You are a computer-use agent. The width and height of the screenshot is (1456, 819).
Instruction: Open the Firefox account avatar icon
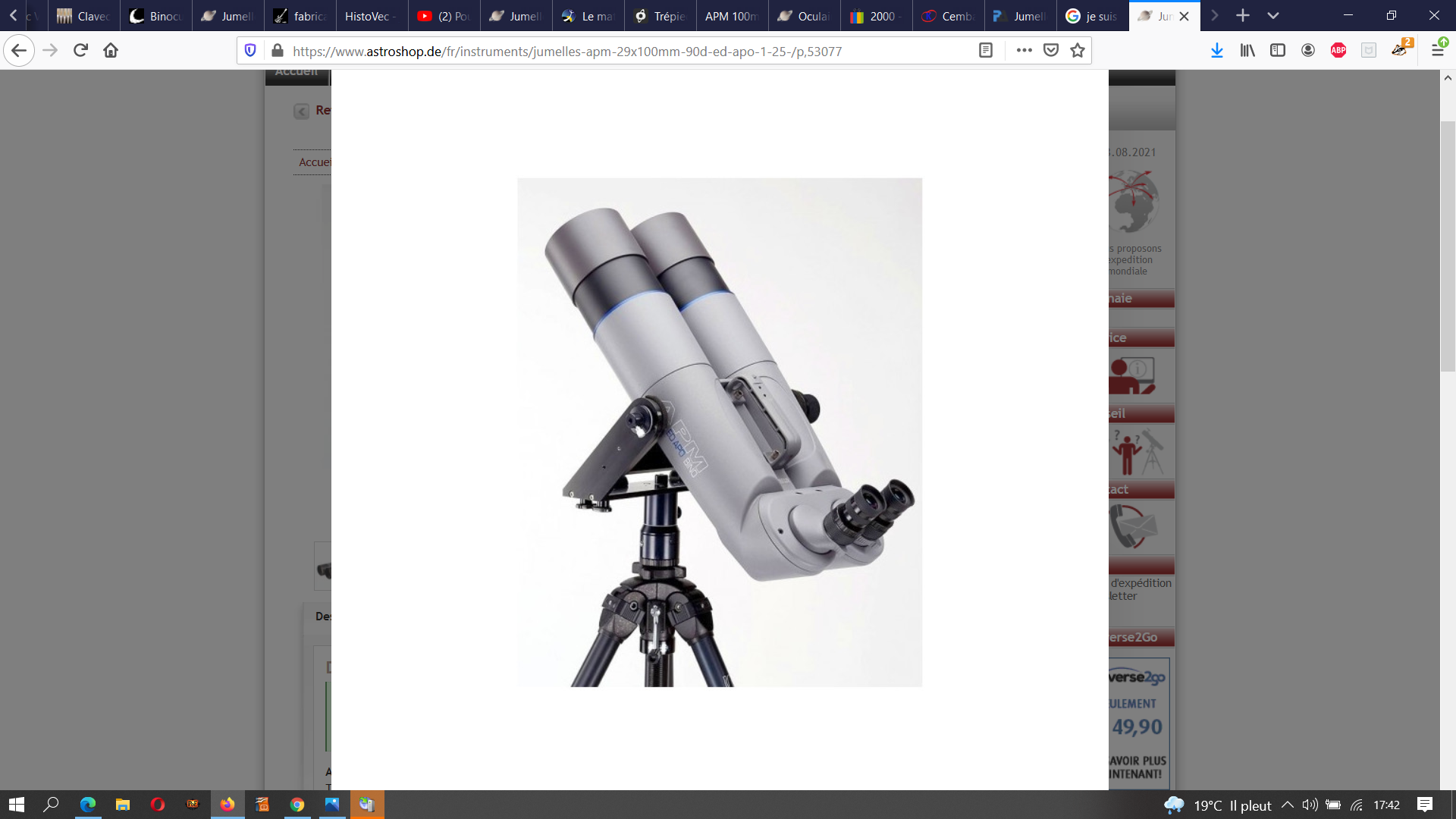1308,51
